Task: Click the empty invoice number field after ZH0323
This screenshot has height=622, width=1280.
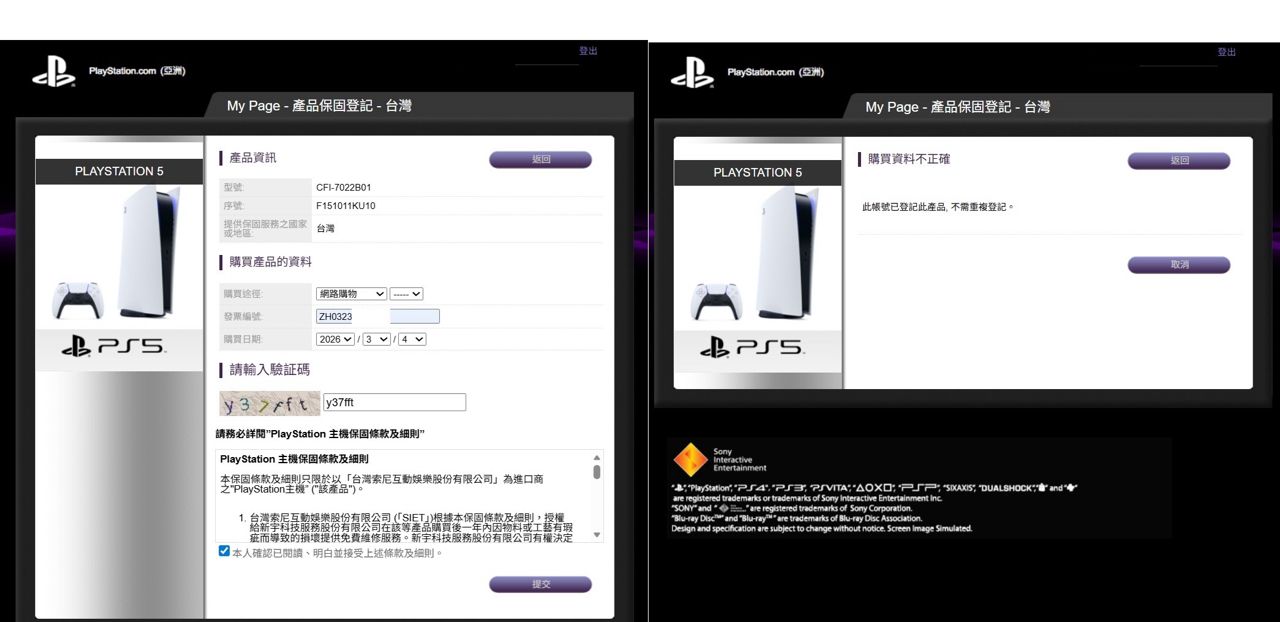Action: [415, 317]
